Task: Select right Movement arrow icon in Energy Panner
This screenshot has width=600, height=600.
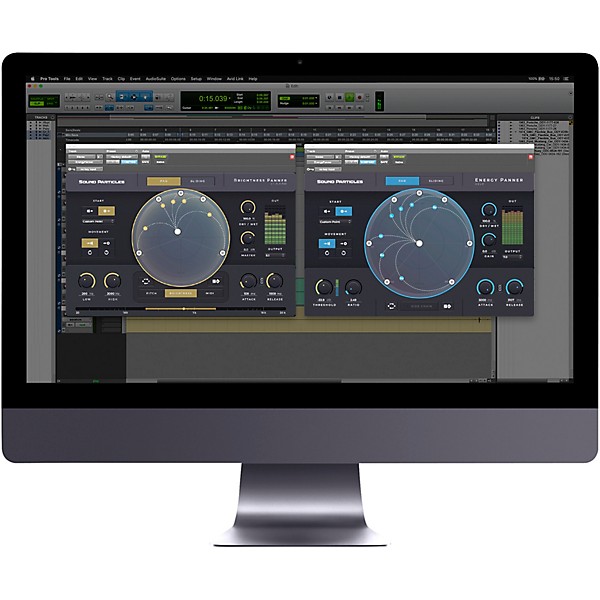Action: coord(344,243)
